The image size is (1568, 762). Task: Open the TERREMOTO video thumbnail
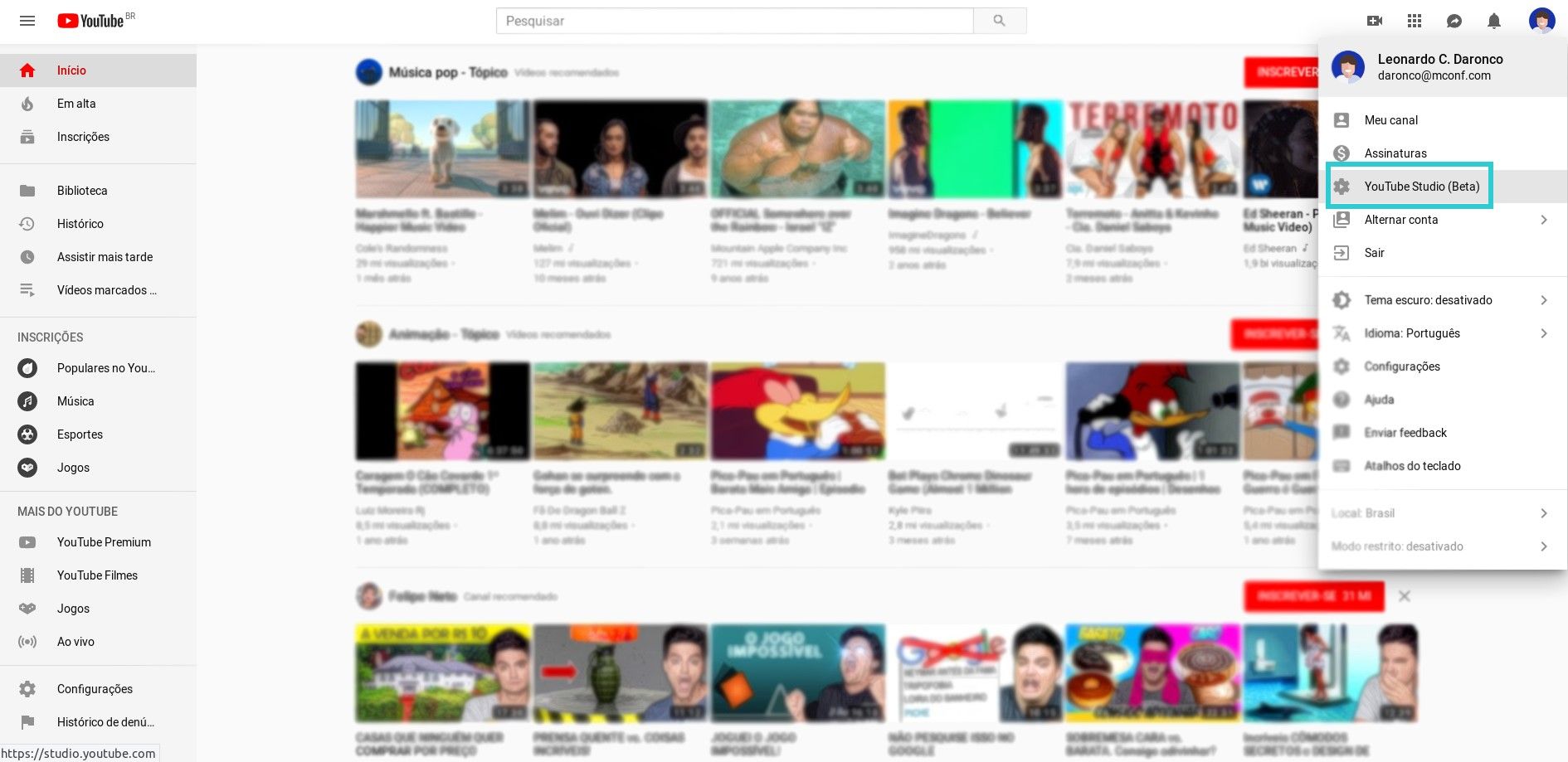coord(1152,148)
